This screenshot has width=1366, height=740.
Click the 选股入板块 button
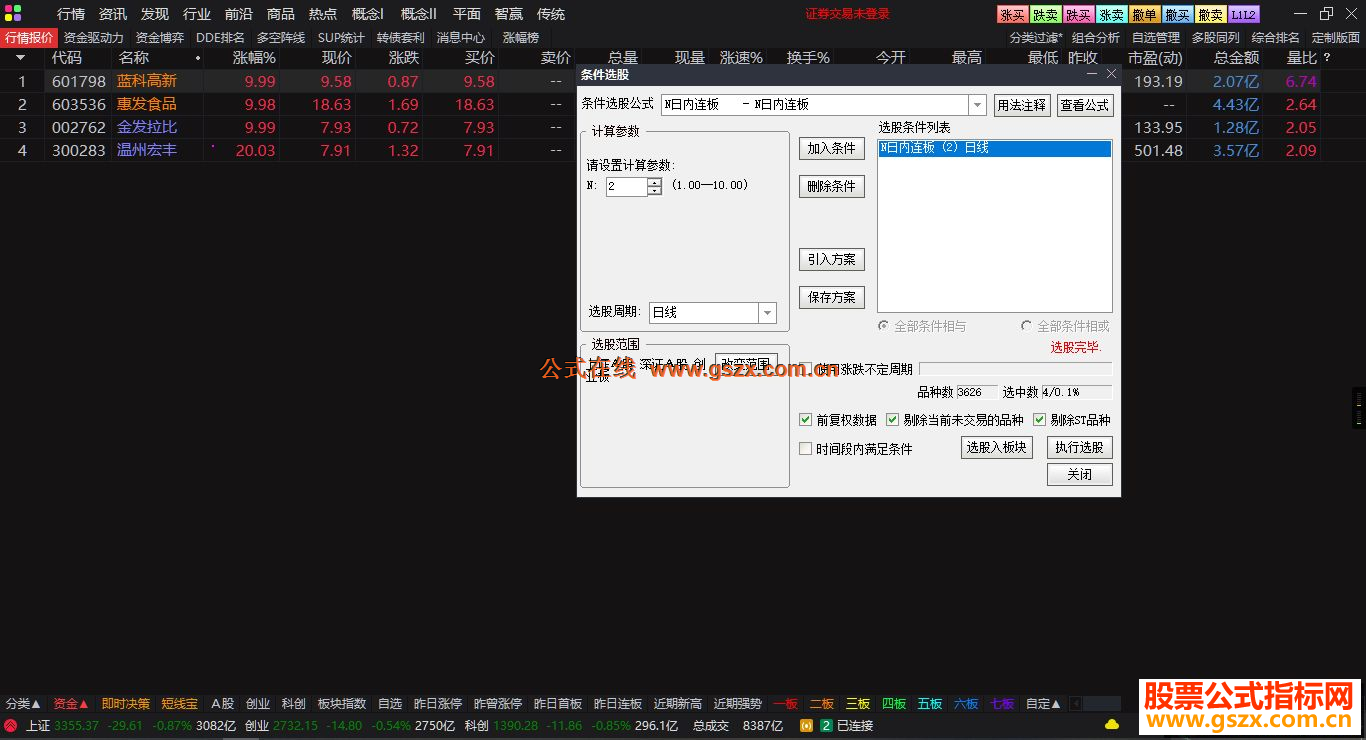pos(996,448)
